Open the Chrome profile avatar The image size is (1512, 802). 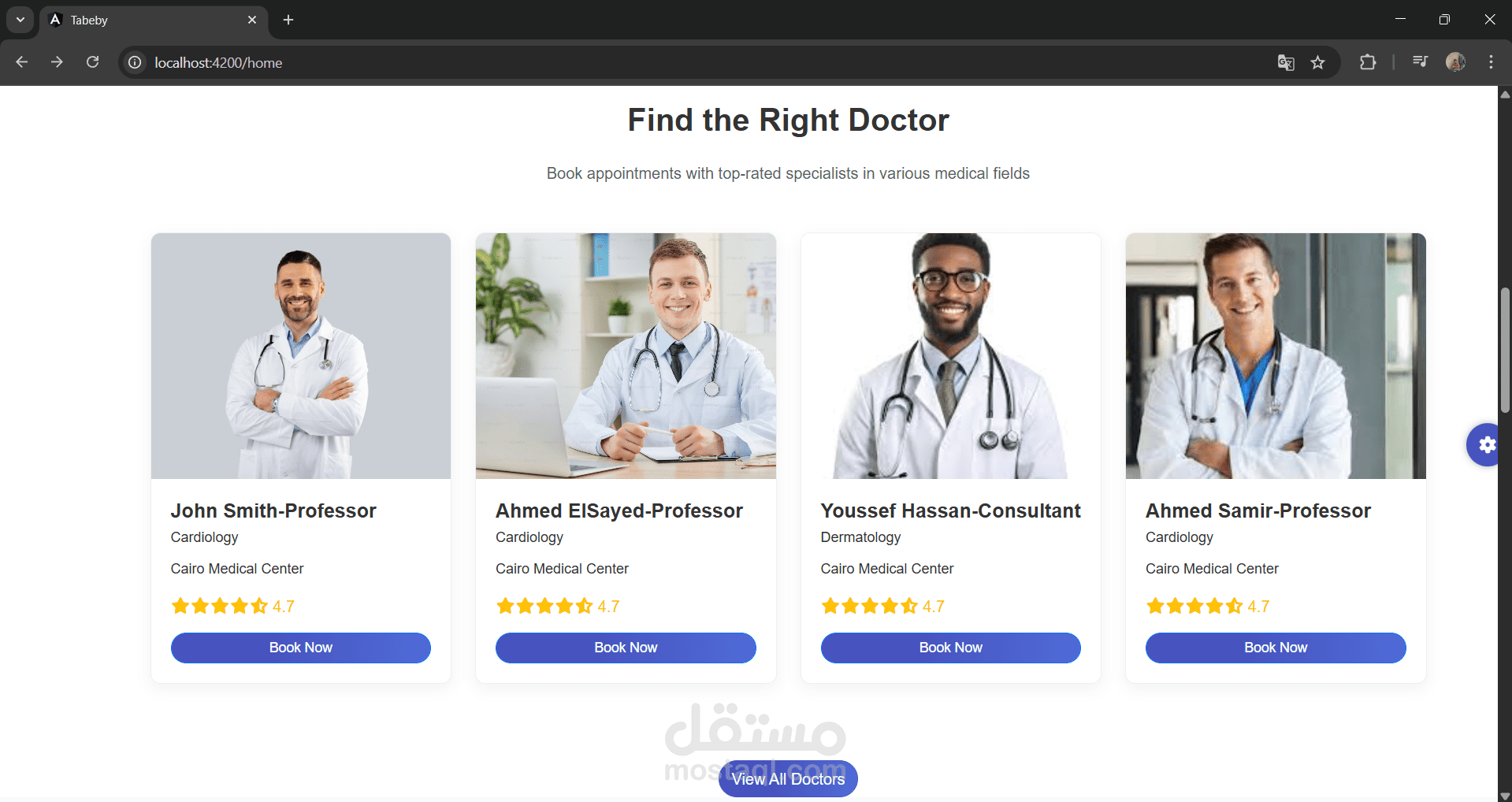(1455, 61)
